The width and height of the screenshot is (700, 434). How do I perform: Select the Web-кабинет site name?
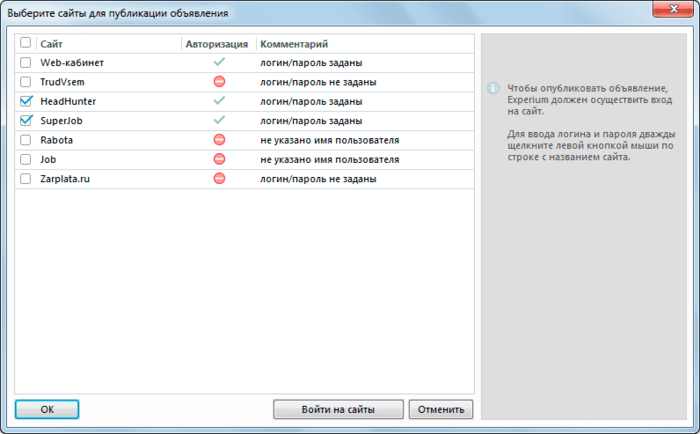pos(72,63)
